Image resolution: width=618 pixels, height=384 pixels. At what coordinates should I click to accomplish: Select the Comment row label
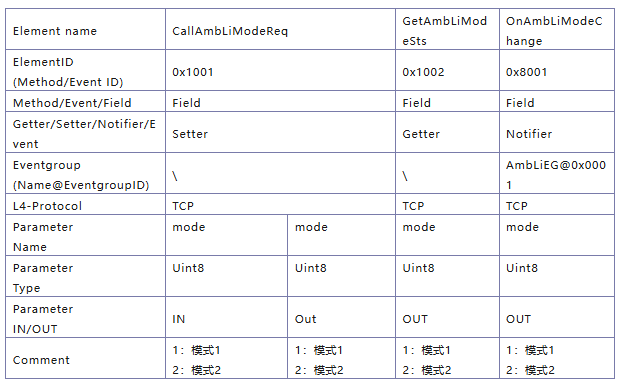pyautogui.click(x=41, y=360)
